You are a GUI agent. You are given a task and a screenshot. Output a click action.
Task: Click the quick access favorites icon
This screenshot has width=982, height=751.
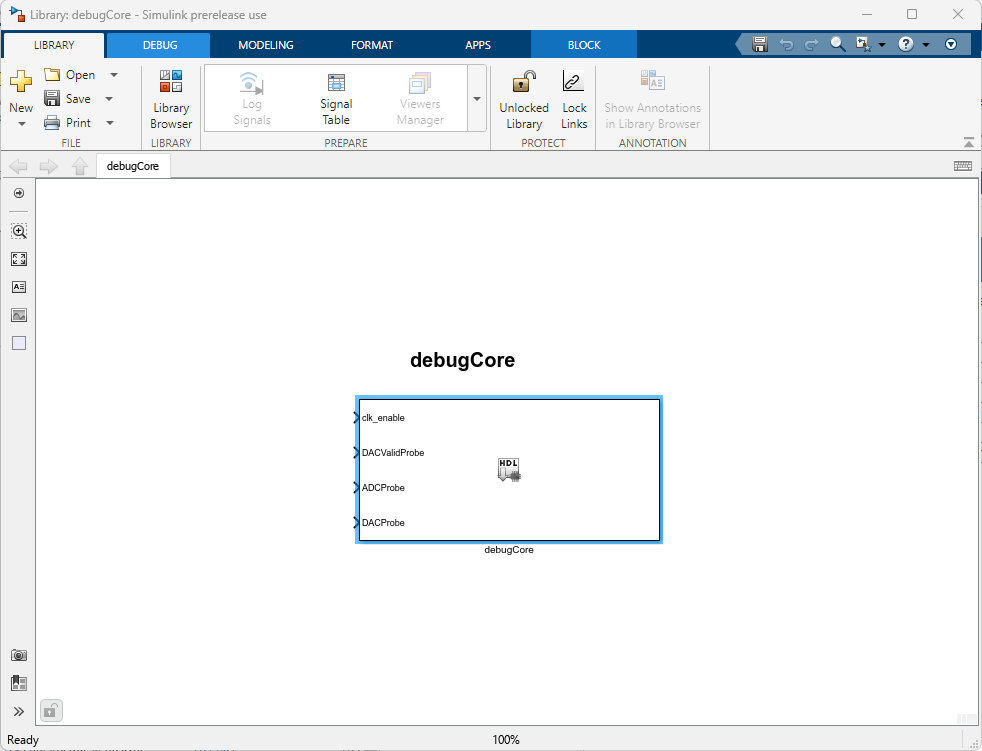863,44
